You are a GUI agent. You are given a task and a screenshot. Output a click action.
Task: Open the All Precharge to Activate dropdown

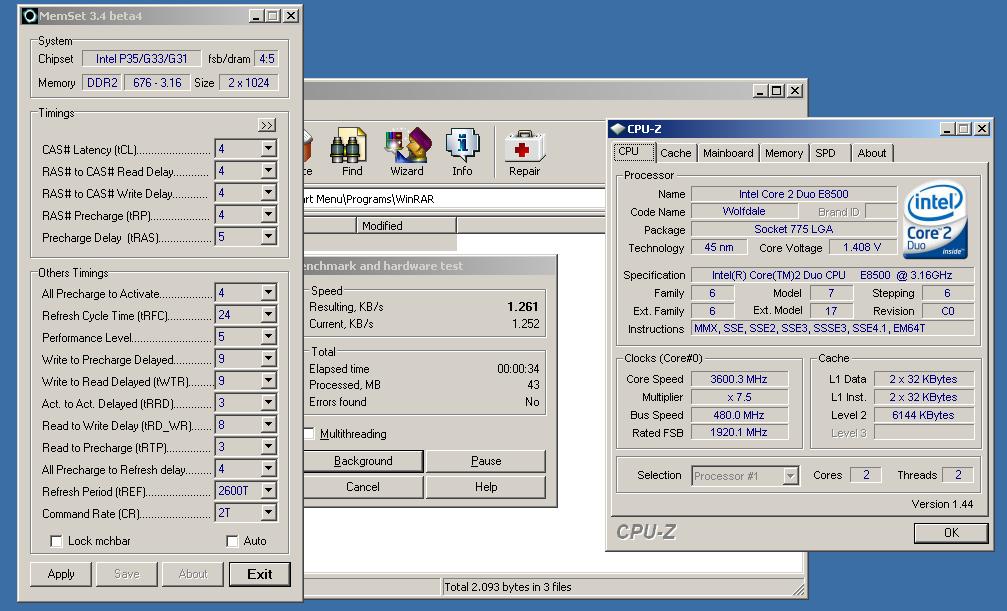(x=268, y=293)
